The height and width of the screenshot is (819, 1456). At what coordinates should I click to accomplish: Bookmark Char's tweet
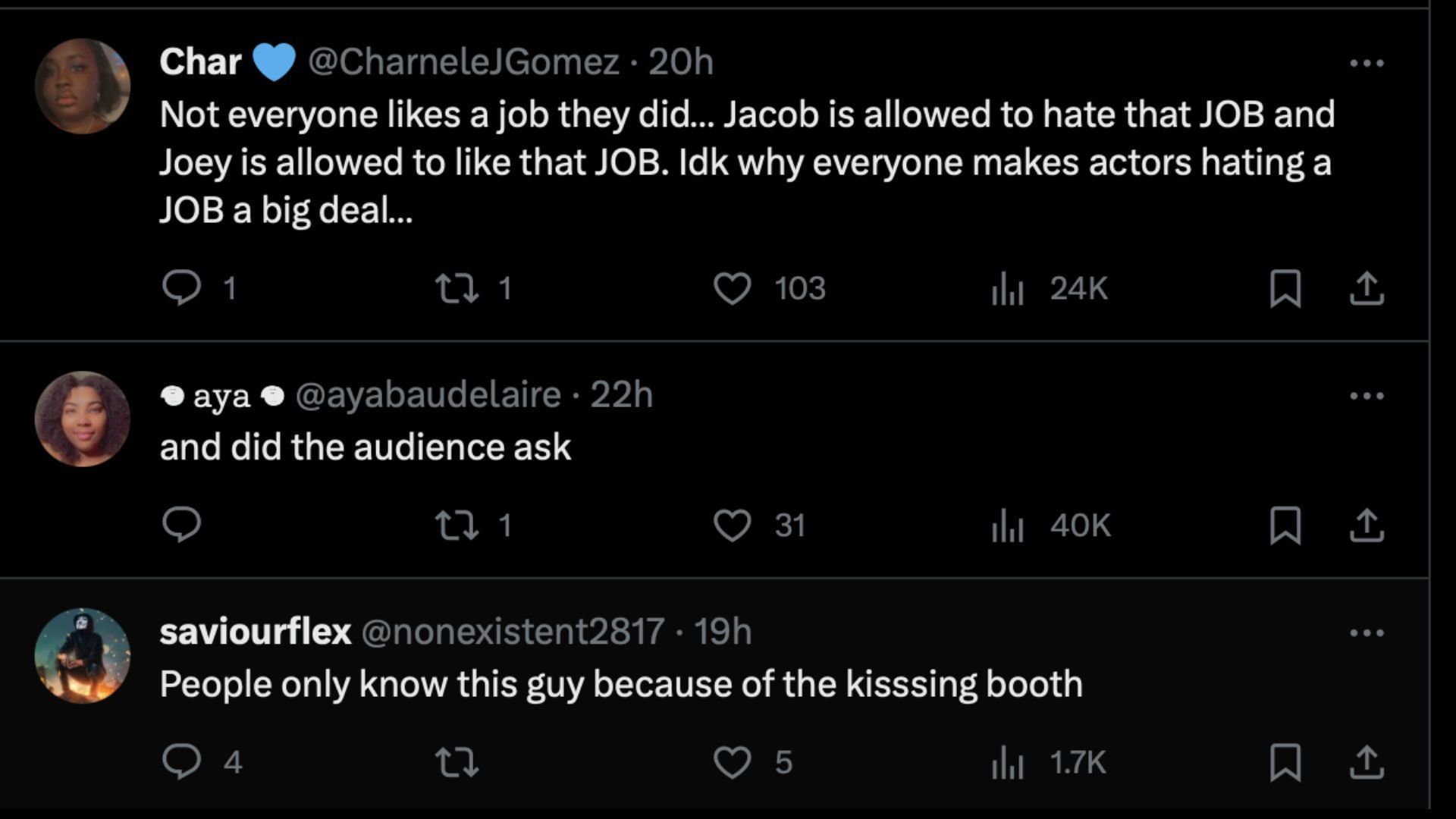pos(1285,288)
